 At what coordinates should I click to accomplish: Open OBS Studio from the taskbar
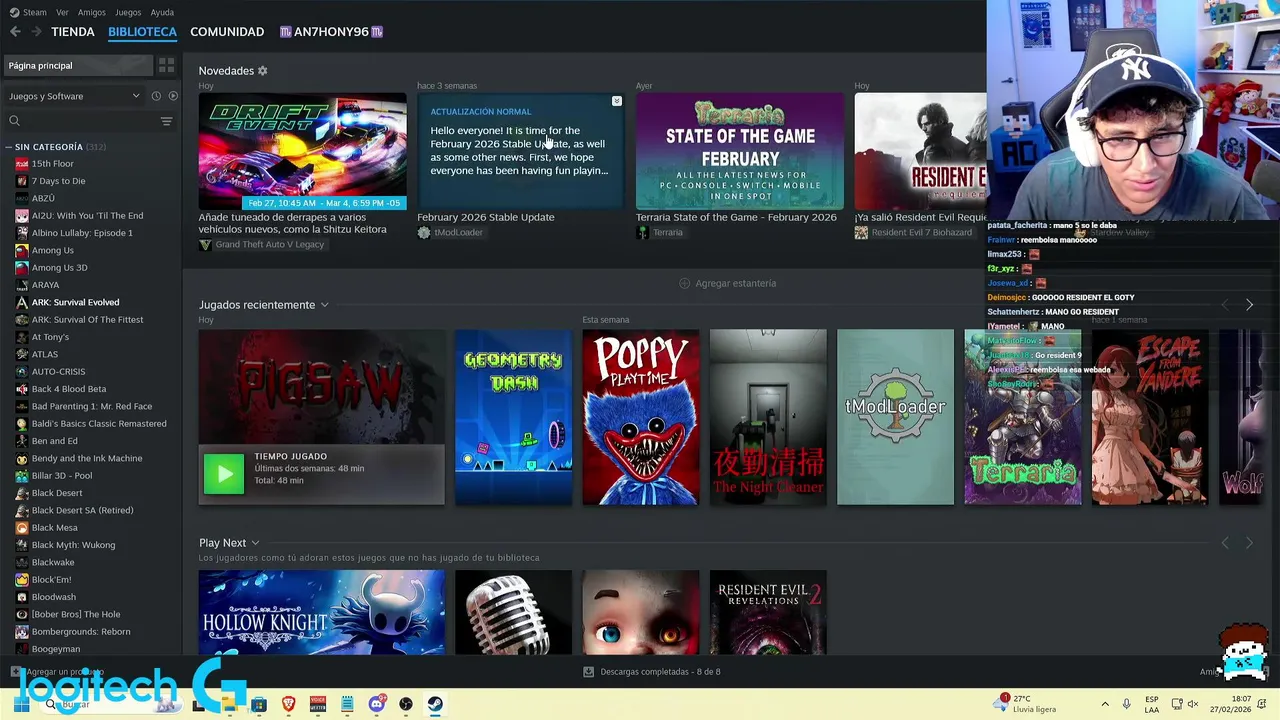click(406, 704)
